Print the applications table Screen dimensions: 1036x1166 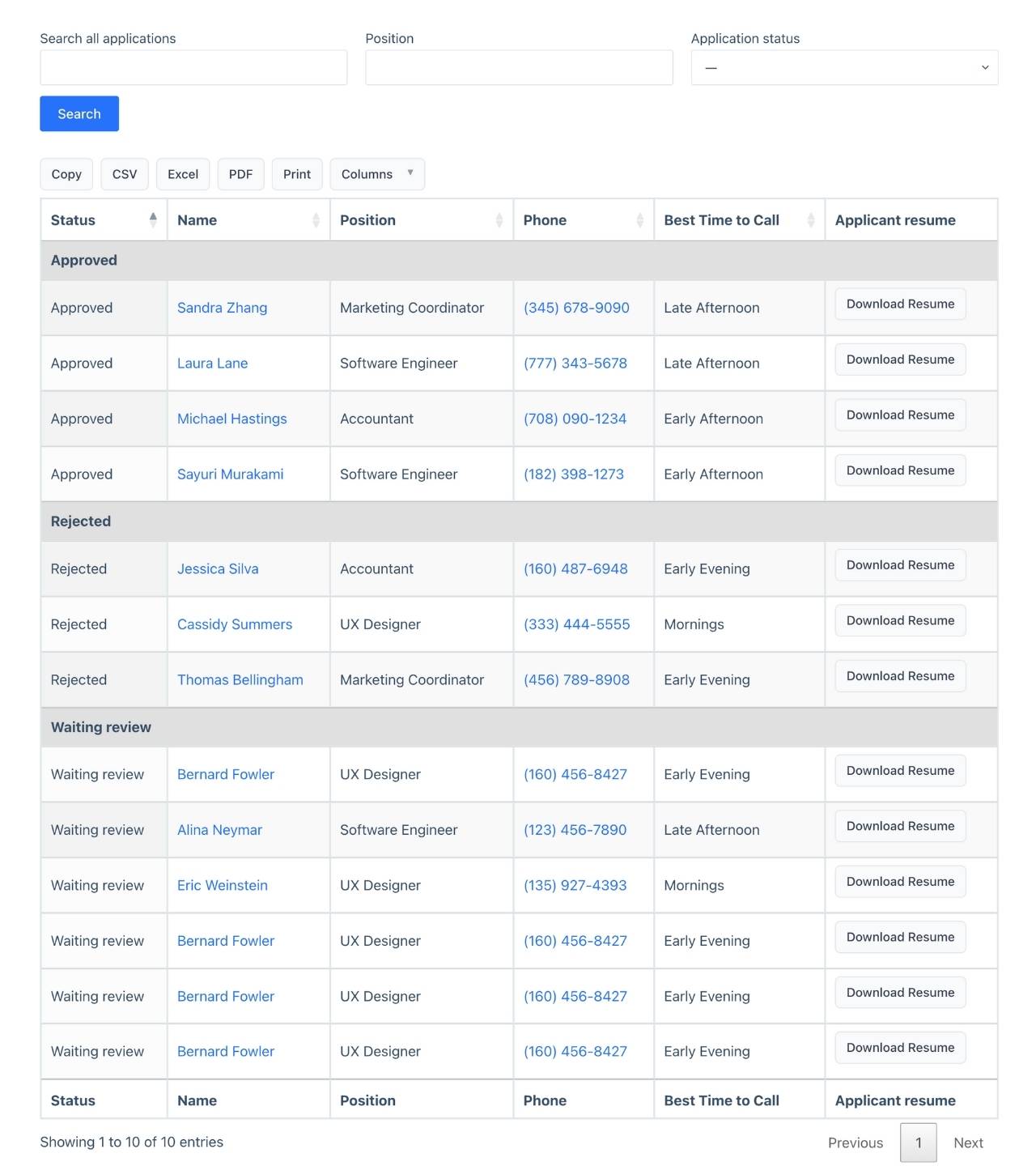(297, 174)
